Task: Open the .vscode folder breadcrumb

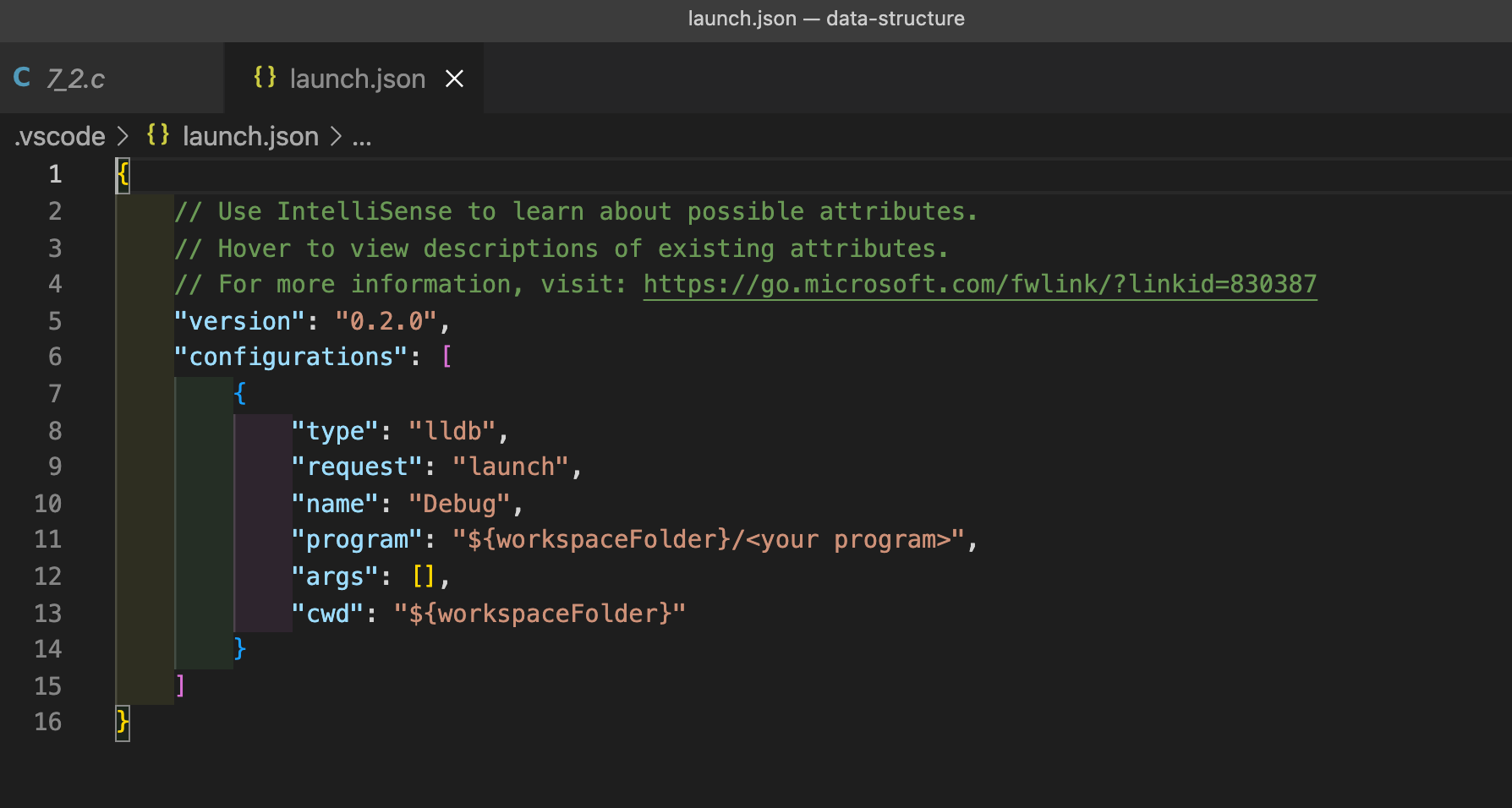Action: coord(60,136)
